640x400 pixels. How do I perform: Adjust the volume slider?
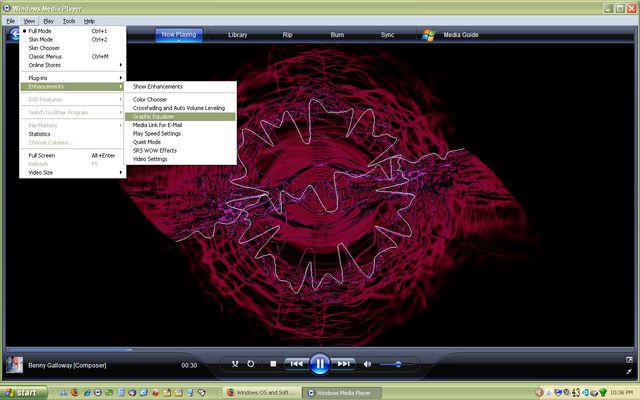397,364
